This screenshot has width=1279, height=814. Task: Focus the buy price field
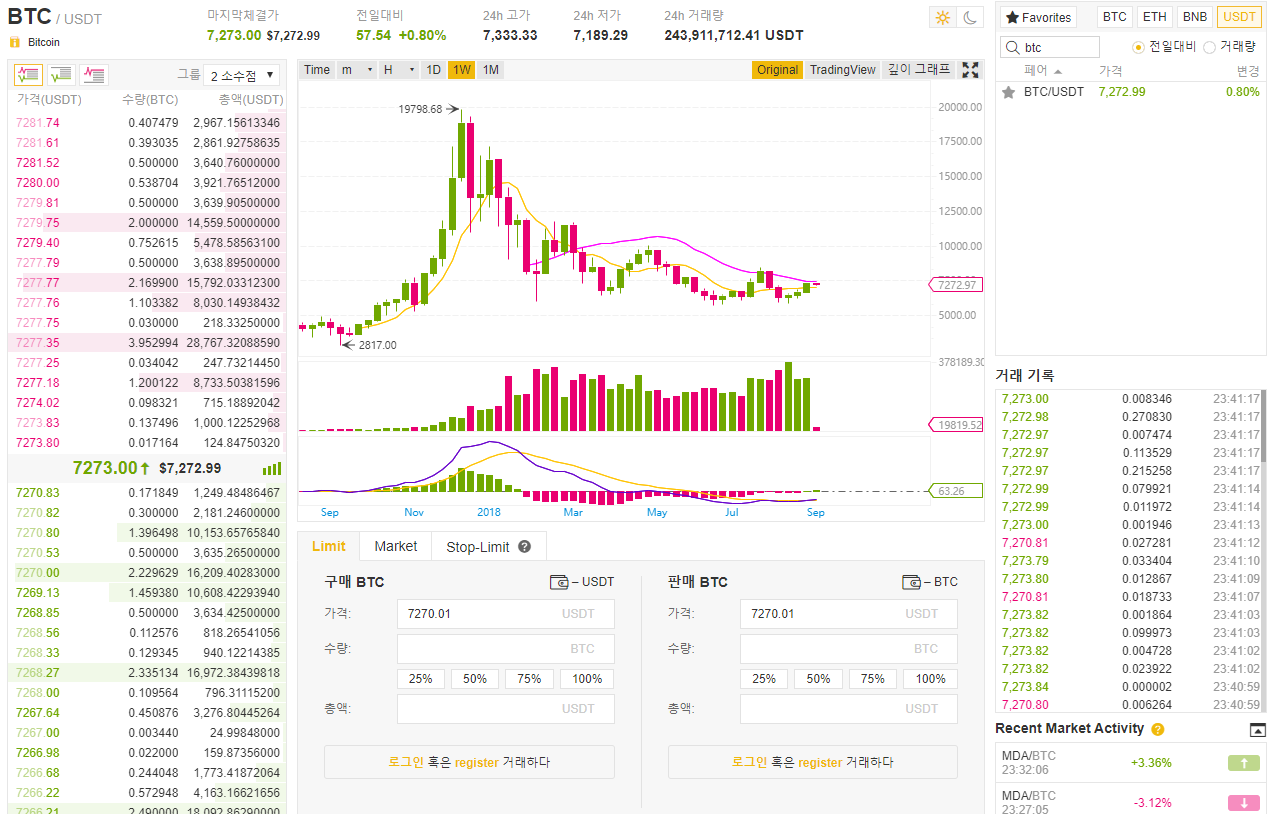click(x=506, y=614)
